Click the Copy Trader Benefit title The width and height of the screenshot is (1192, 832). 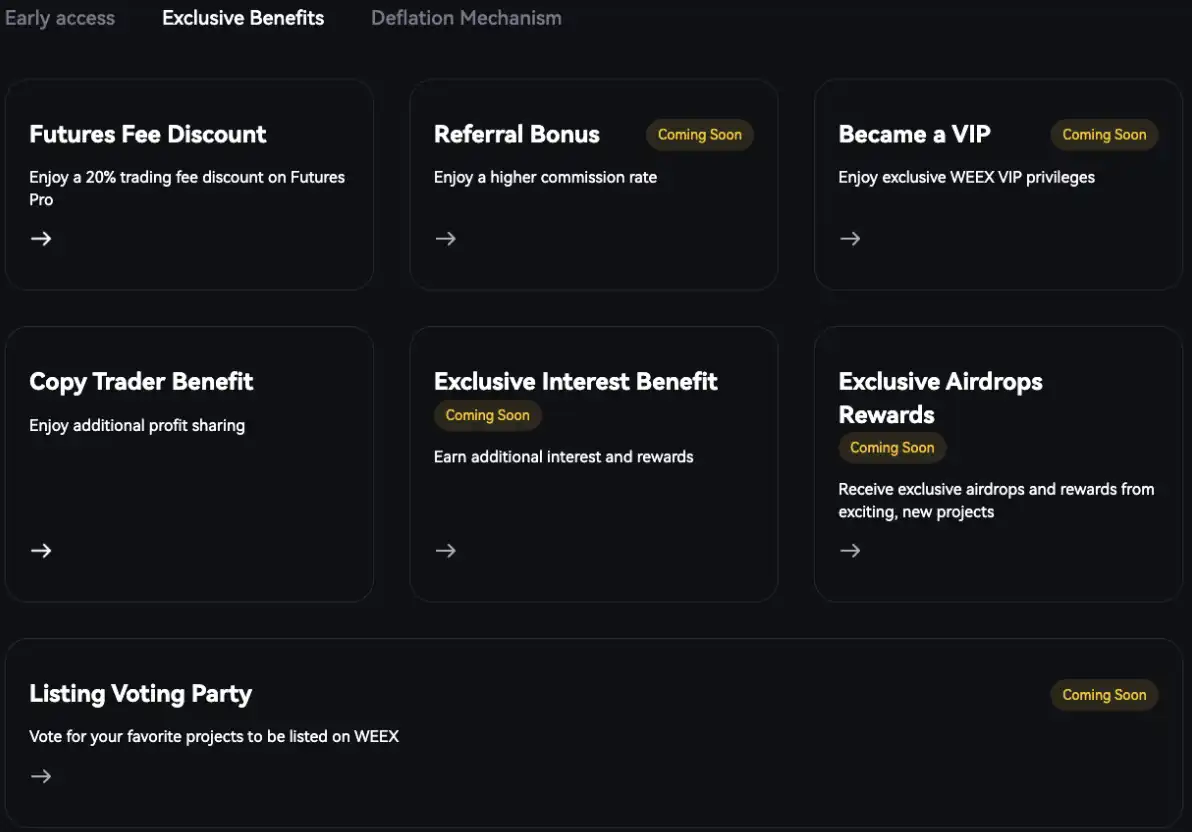(x=141, y=381)
